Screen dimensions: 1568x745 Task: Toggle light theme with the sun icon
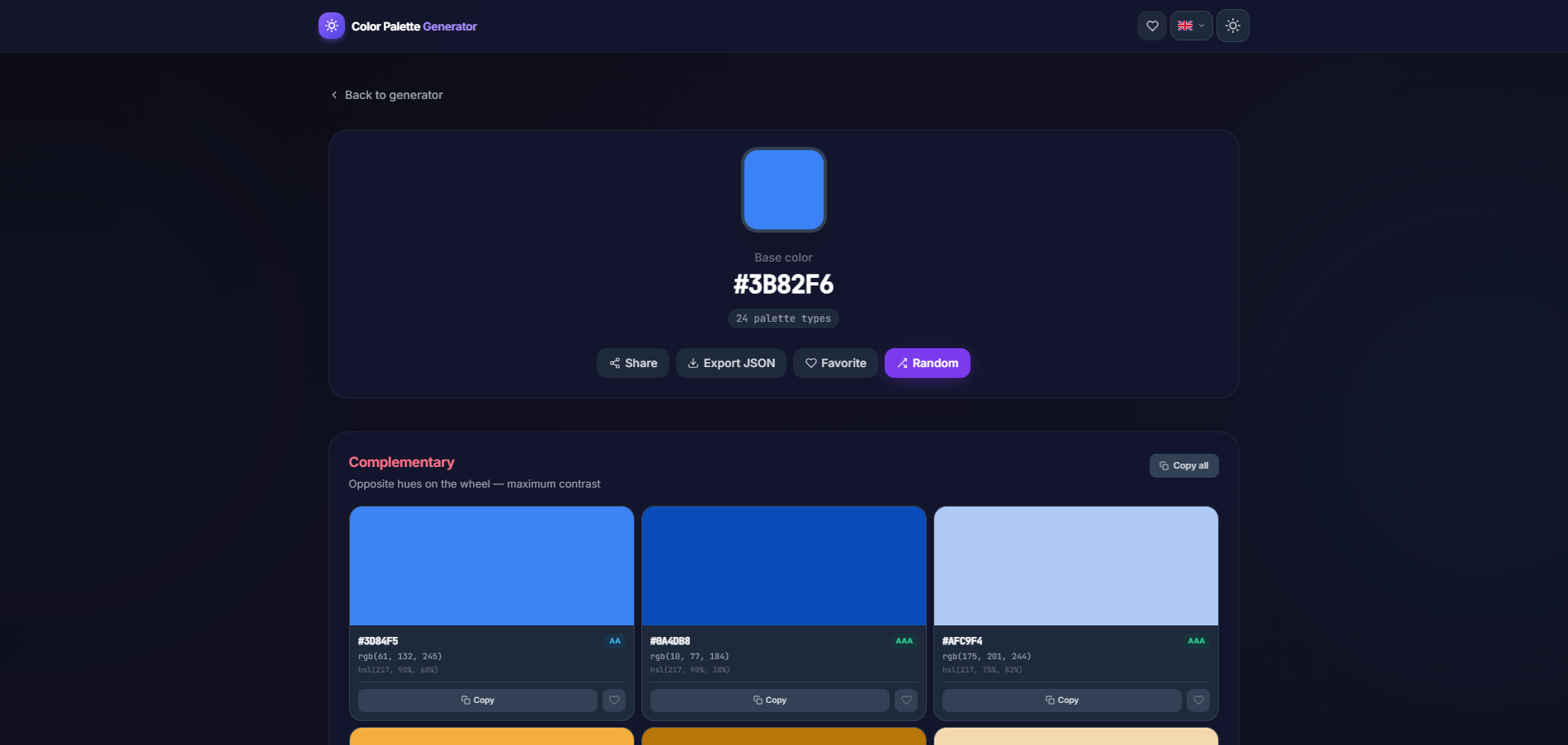coord(1232,26)
